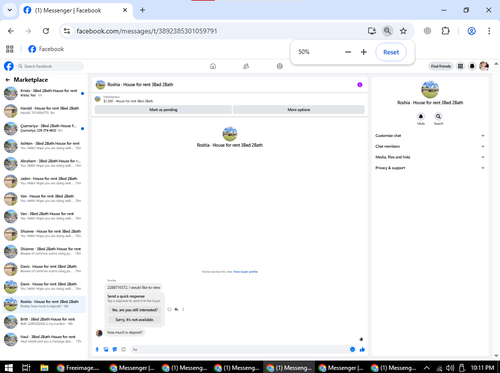Viewport: 500px width, 373px height.
Task: Open Jaden's House for rent conversation
Action: click(44, 181)
